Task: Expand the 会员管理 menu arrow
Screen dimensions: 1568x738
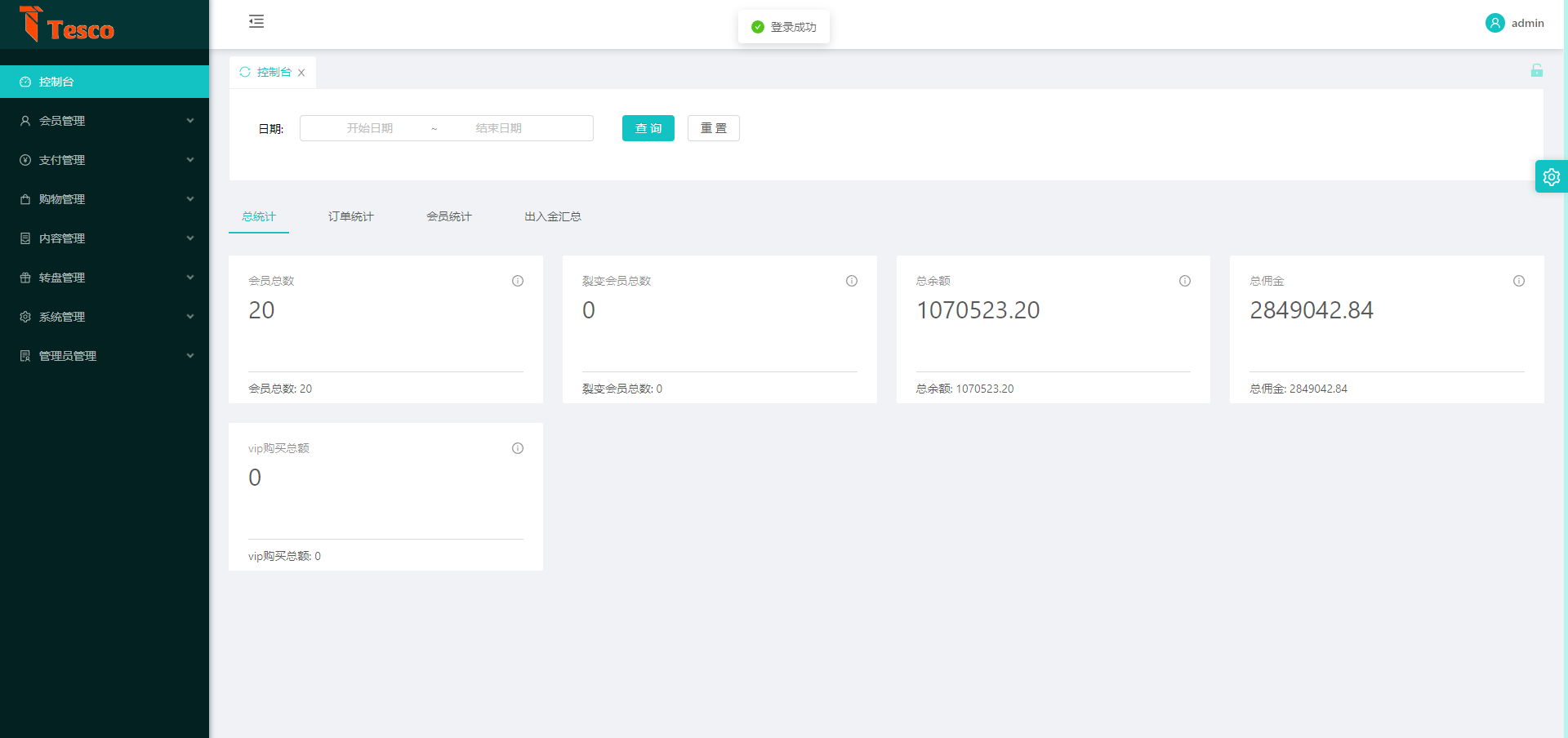Action: click(x=190, y=121)
